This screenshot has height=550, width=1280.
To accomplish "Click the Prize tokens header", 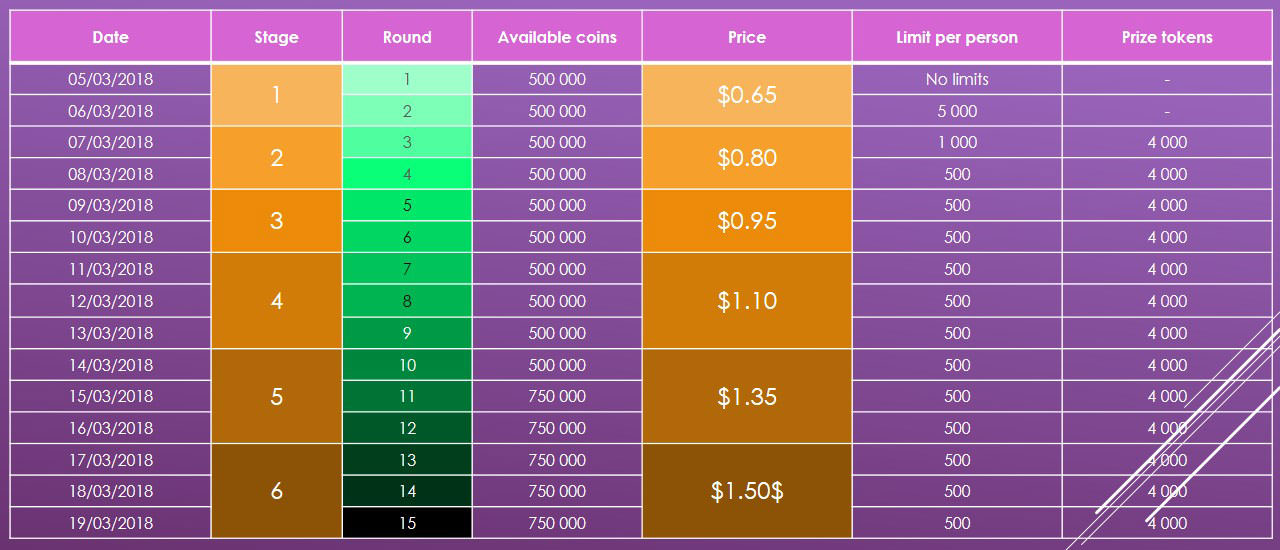I will coord(1167,37).
